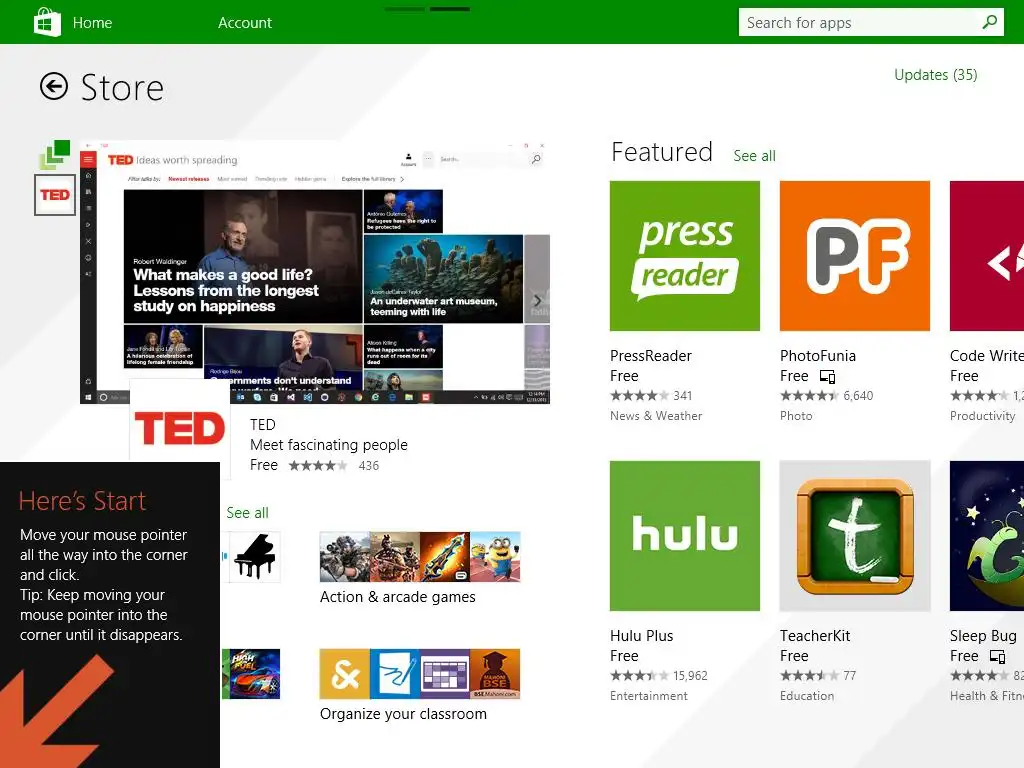Screen dimensions: 1024x768
Task: Open the Action & arcade games collection
Action: pos(420,568)
